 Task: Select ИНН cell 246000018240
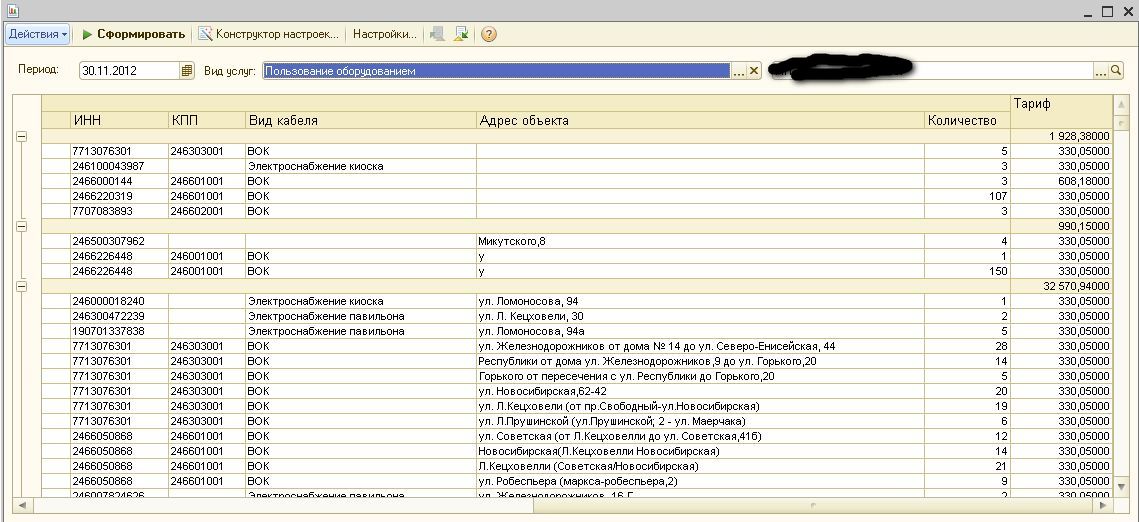point(119,301)
